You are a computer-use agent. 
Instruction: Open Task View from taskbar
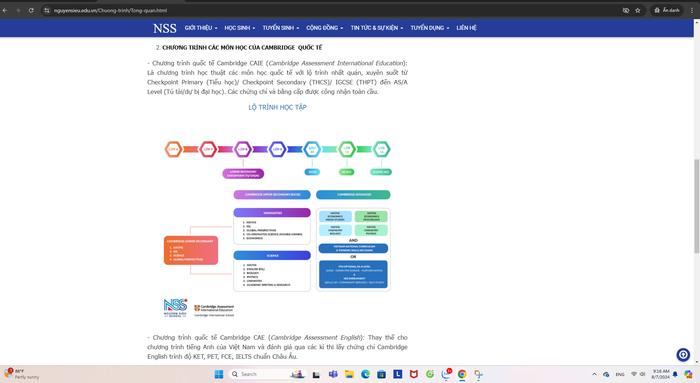click(316, 374)
